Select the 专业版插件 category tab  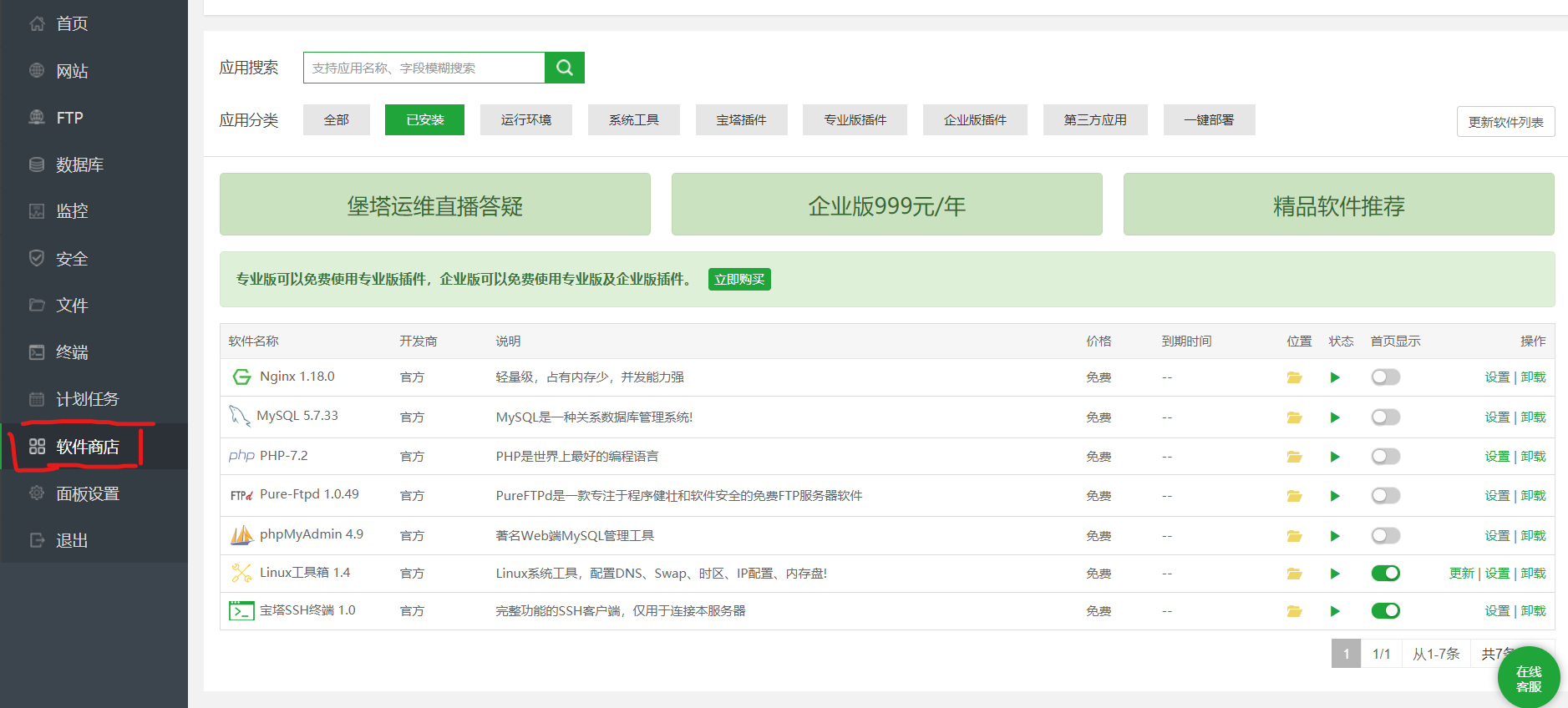855,120
